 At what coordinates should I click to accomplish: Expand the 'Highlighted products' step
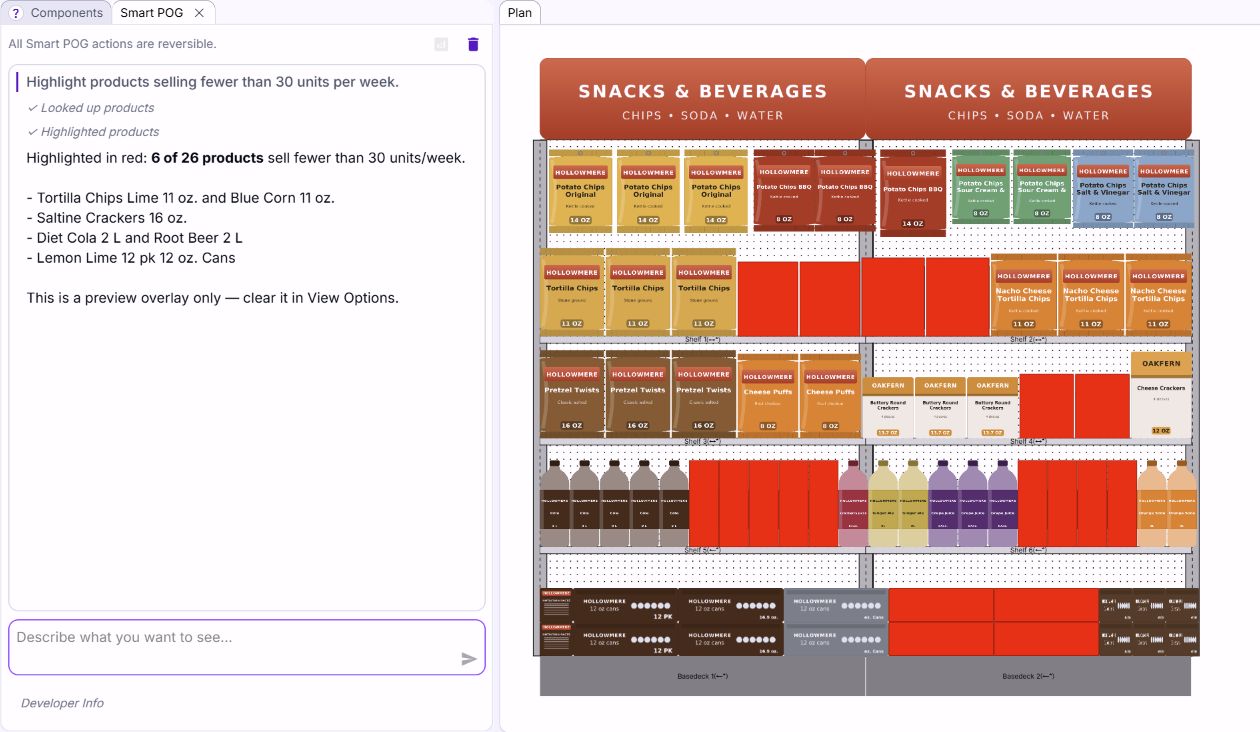pos(93,132)
